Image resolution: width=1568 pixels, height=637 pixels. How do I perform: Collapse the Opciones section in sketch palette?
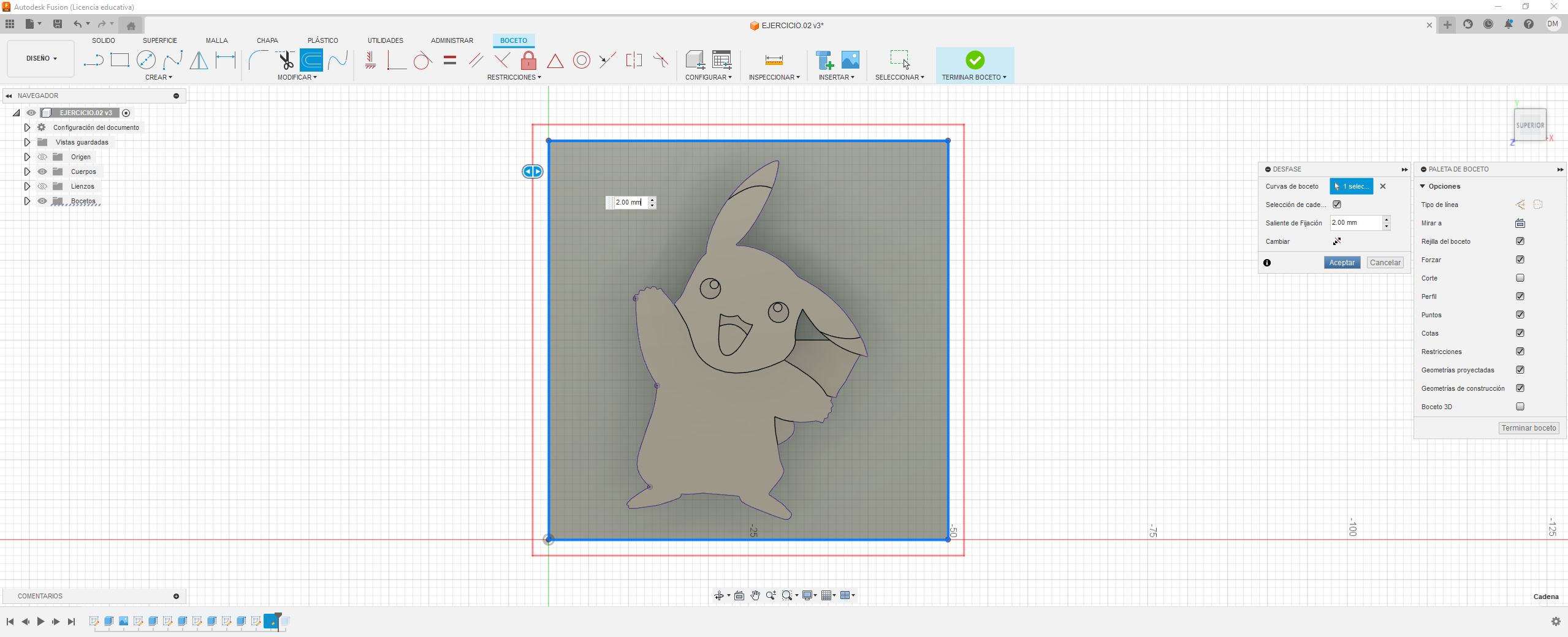click(x=1423, y=186)
